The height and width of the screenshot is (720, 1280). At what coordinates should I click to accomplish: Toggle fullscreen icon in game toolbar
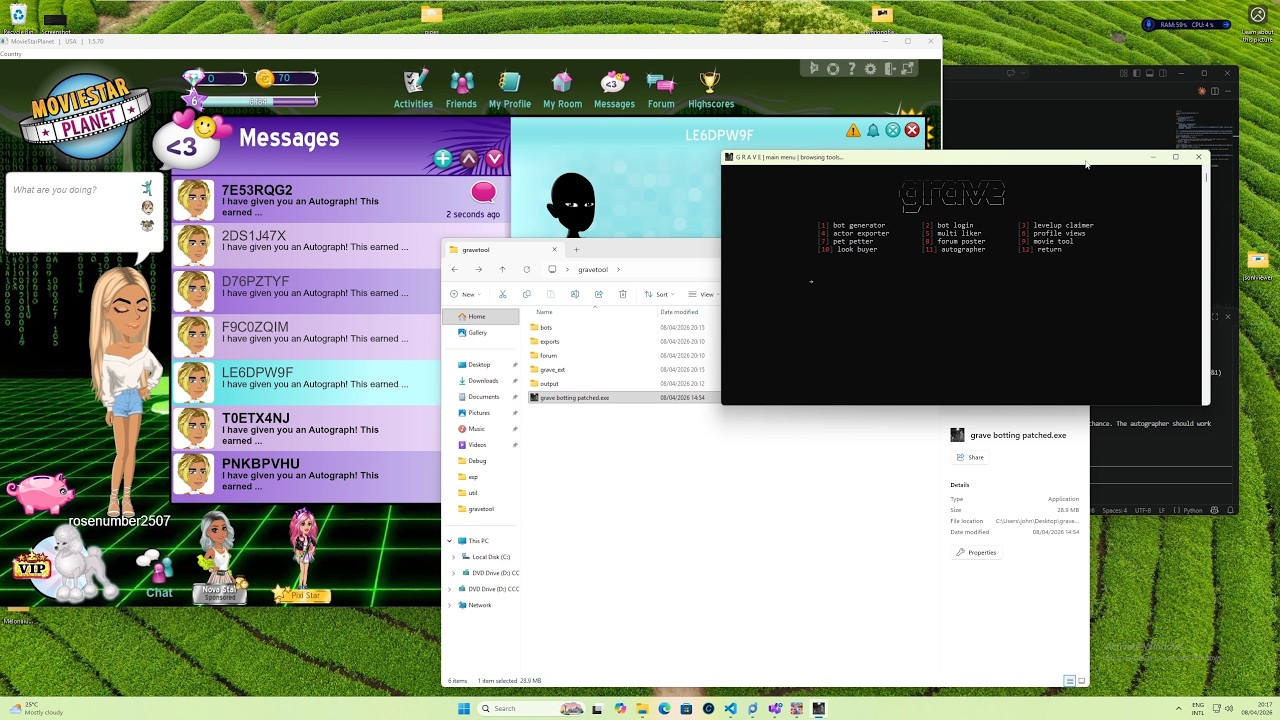point(908,69)
